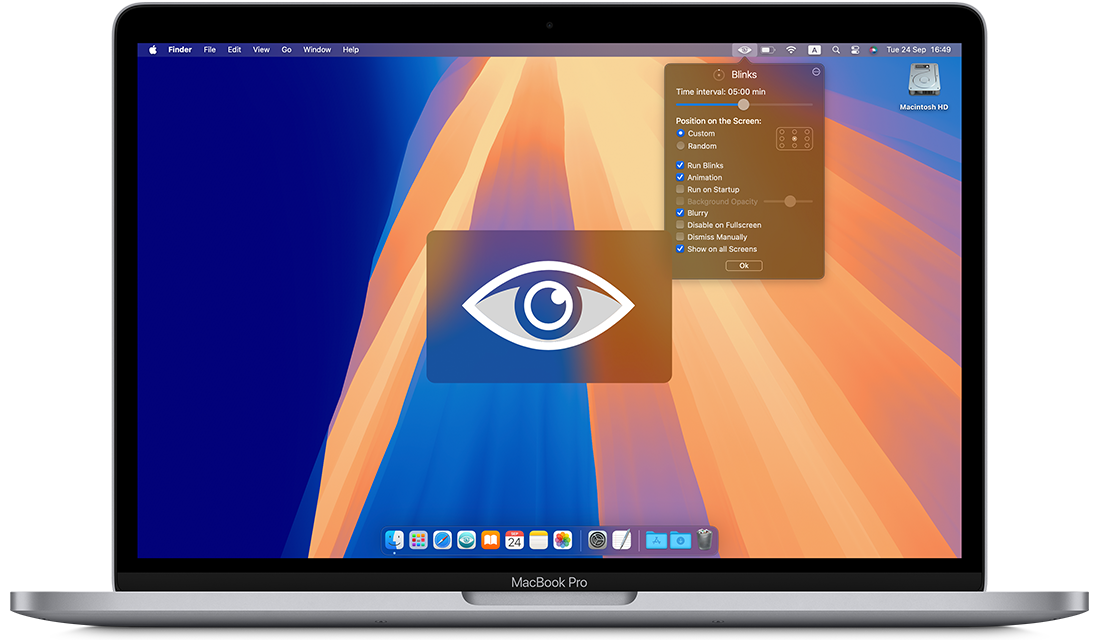Screen dimensions: 1100x640
Task: Click the Blinks eye icon in menu bar
Action: pos(743,49)
